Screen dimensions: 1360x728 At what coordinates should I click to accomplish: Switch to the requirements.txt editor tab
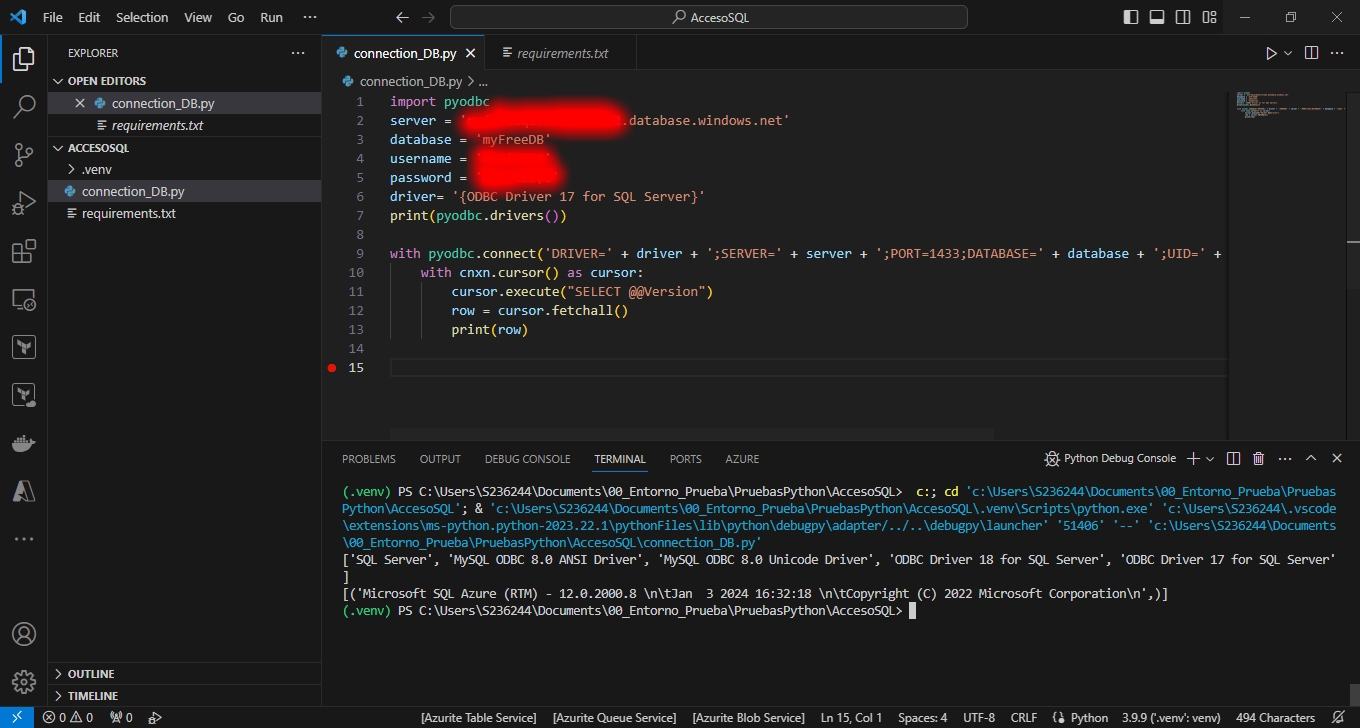pos(562,53)
